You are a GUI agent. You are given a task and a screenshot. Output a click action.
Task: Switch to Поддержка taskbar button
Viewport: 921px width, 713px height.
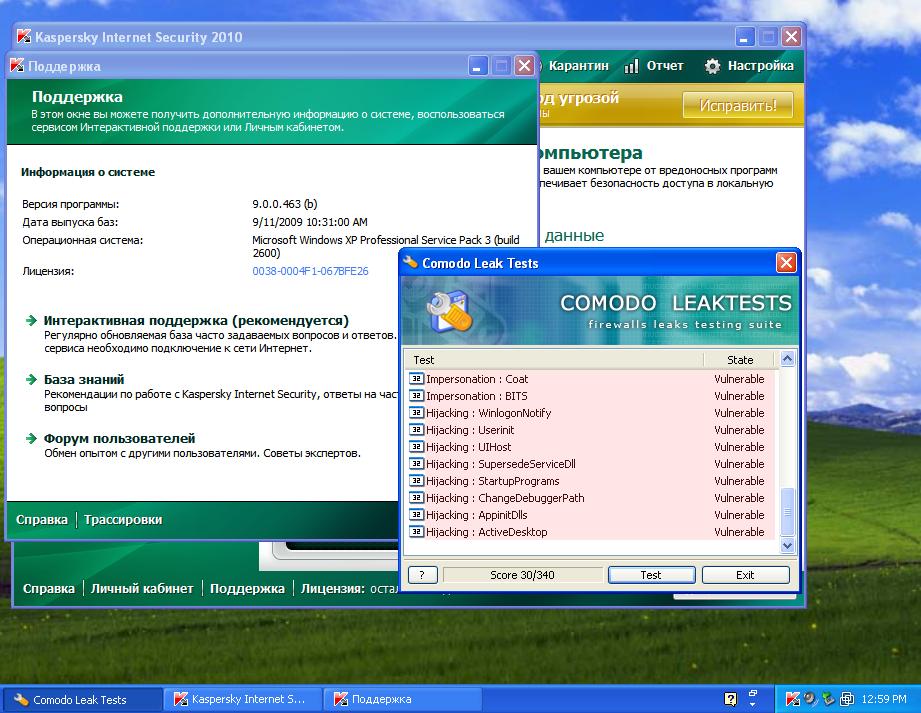[x=403, y=699]
